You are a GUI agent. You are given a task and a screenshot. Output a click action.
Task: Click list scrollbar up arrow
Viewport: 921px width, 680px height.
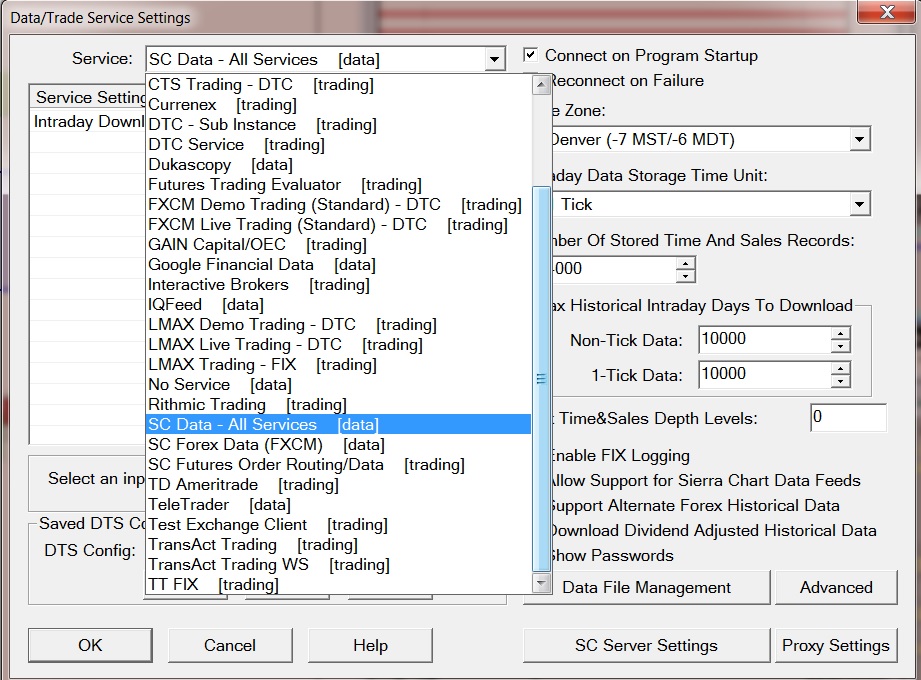[x=541, y=85]
